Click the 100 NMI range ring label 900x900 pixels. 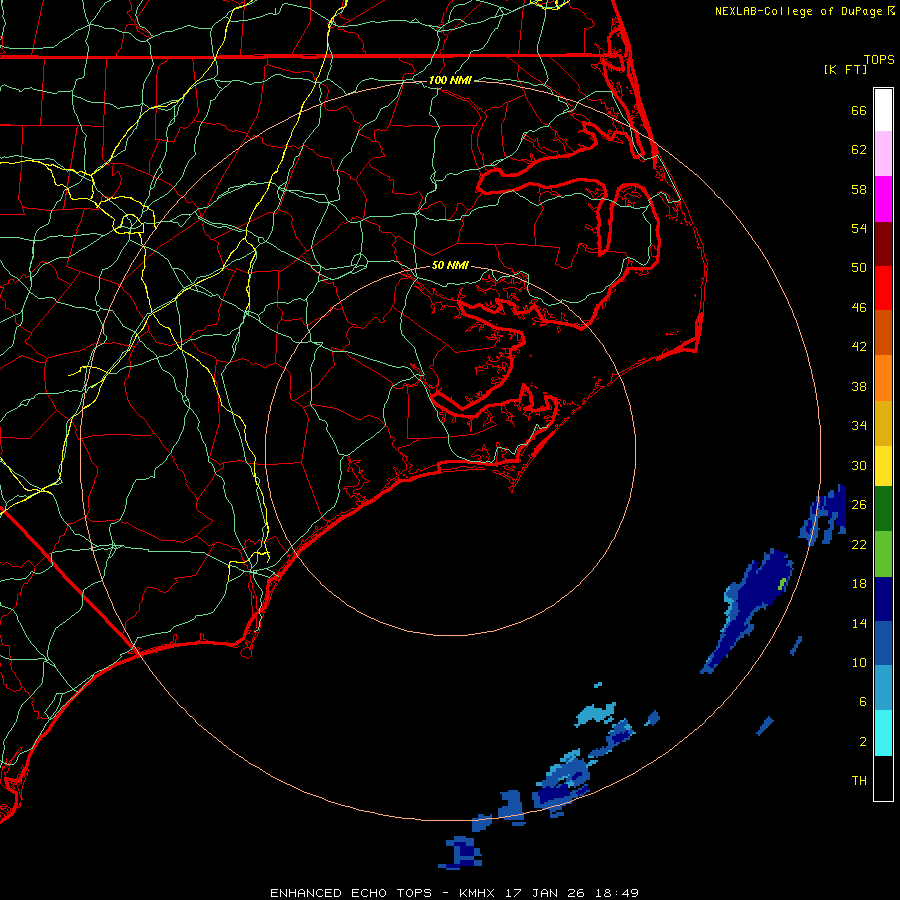[x=450, y=80]
